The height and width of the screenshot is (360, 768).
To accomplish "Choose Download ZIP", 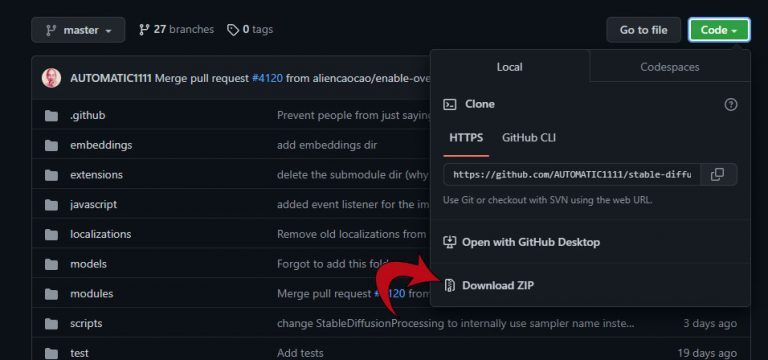I will click(x=498, y=285).
